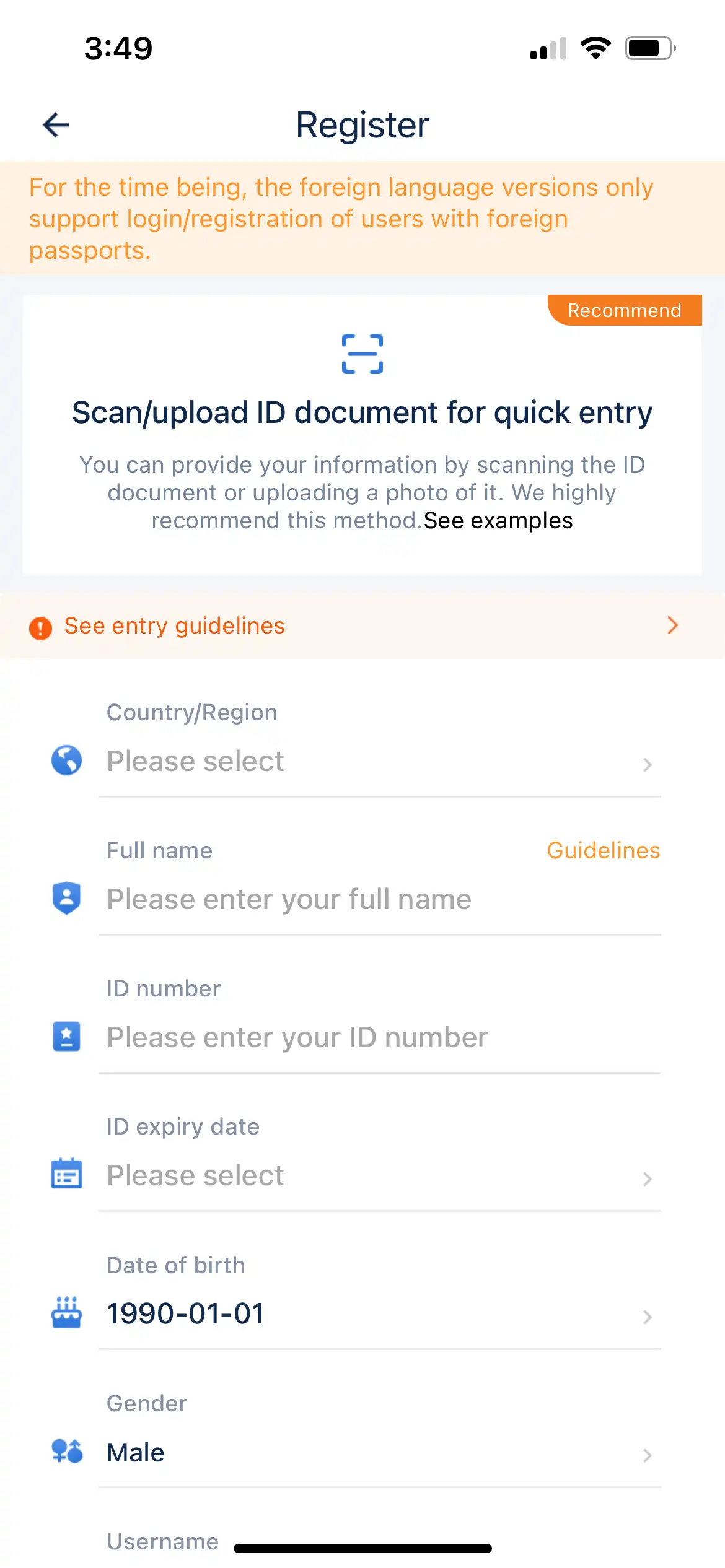Open the Full name Guidelines link

pos(603,850)
